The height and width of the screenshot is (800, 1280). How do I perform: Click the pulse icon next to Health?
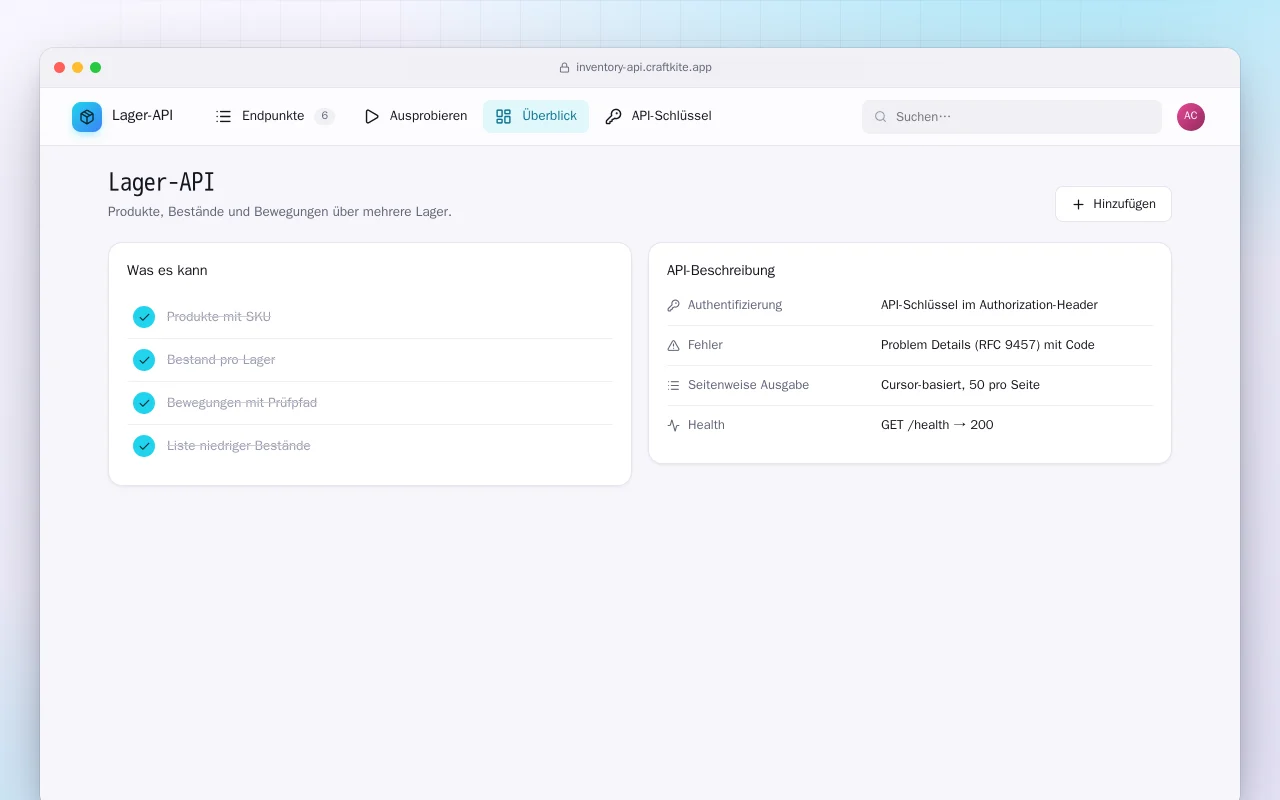click(674, 425)
